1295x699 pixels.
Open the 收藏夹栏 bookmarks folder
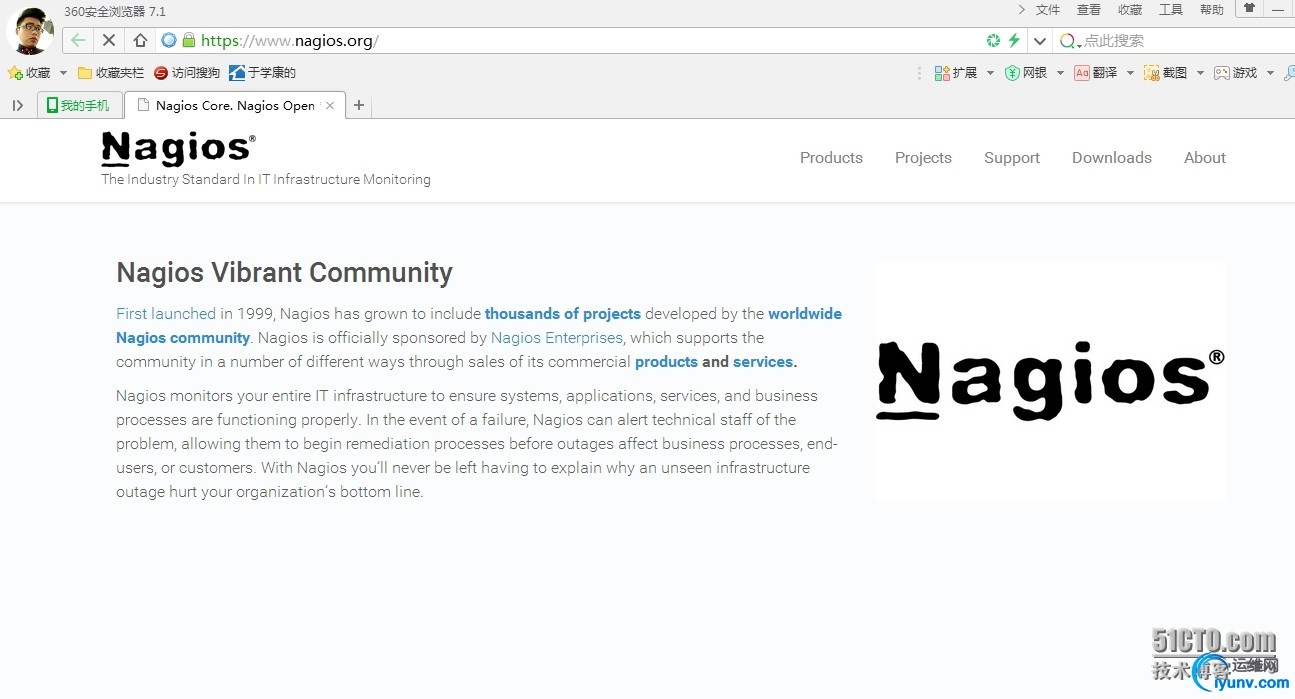111,73
